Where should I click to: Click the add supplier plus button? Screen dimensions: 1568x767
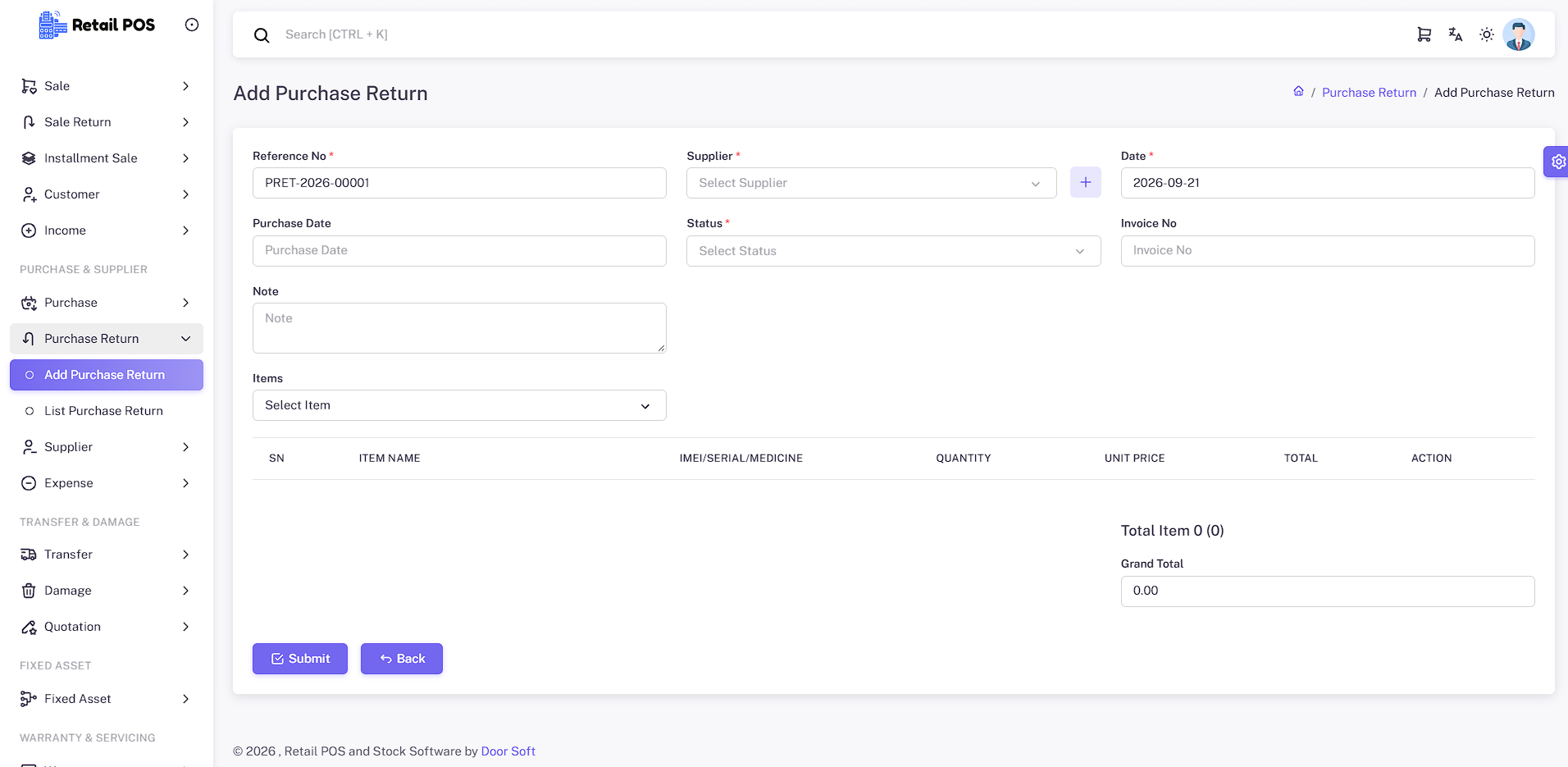pyautogui.click(x=1086, y=183)
